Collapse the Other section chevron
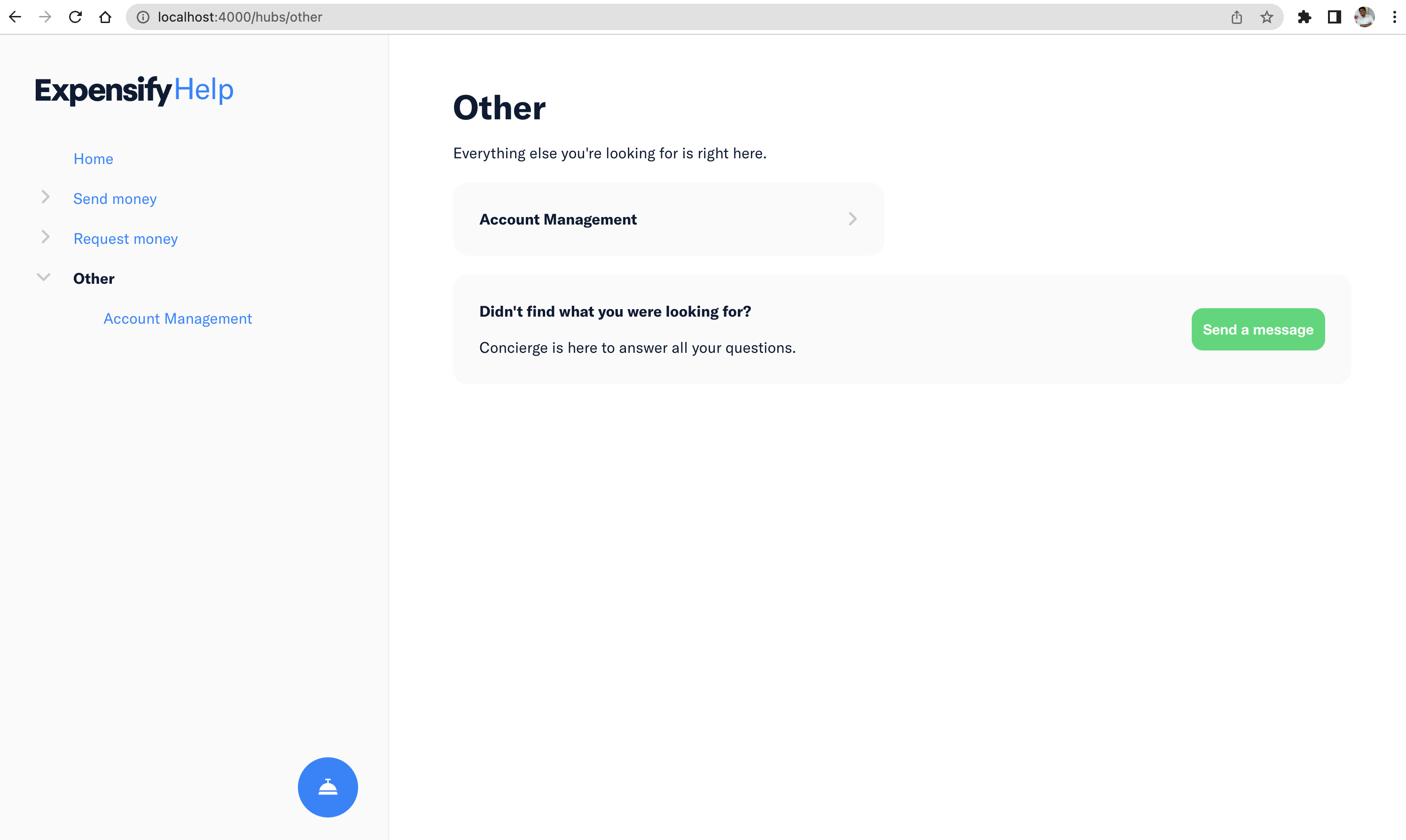The width and height of the screenshot is (1406, 840). pos(44,277)
